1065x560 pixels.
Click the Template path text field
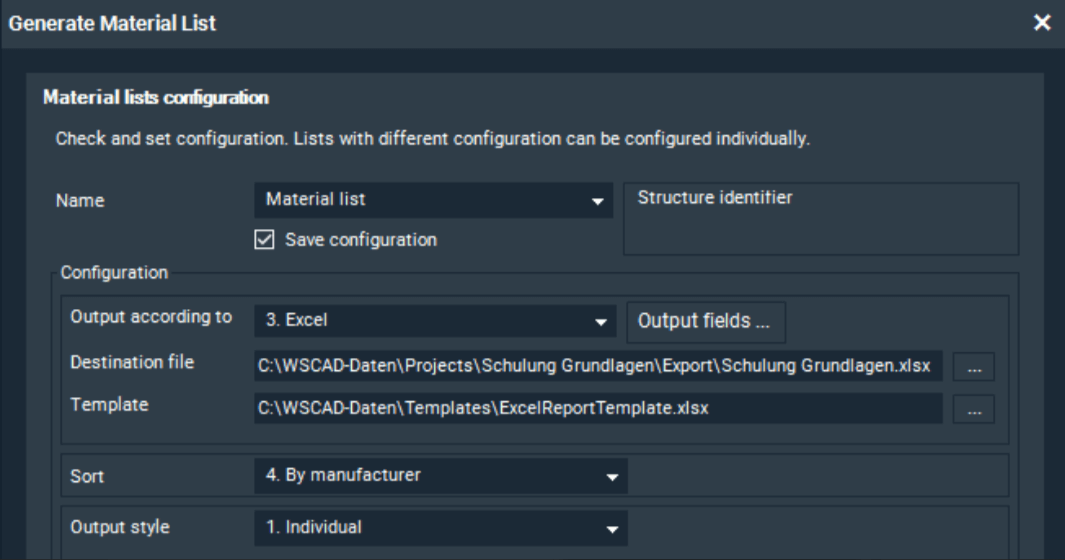click(x=597, y=408)
